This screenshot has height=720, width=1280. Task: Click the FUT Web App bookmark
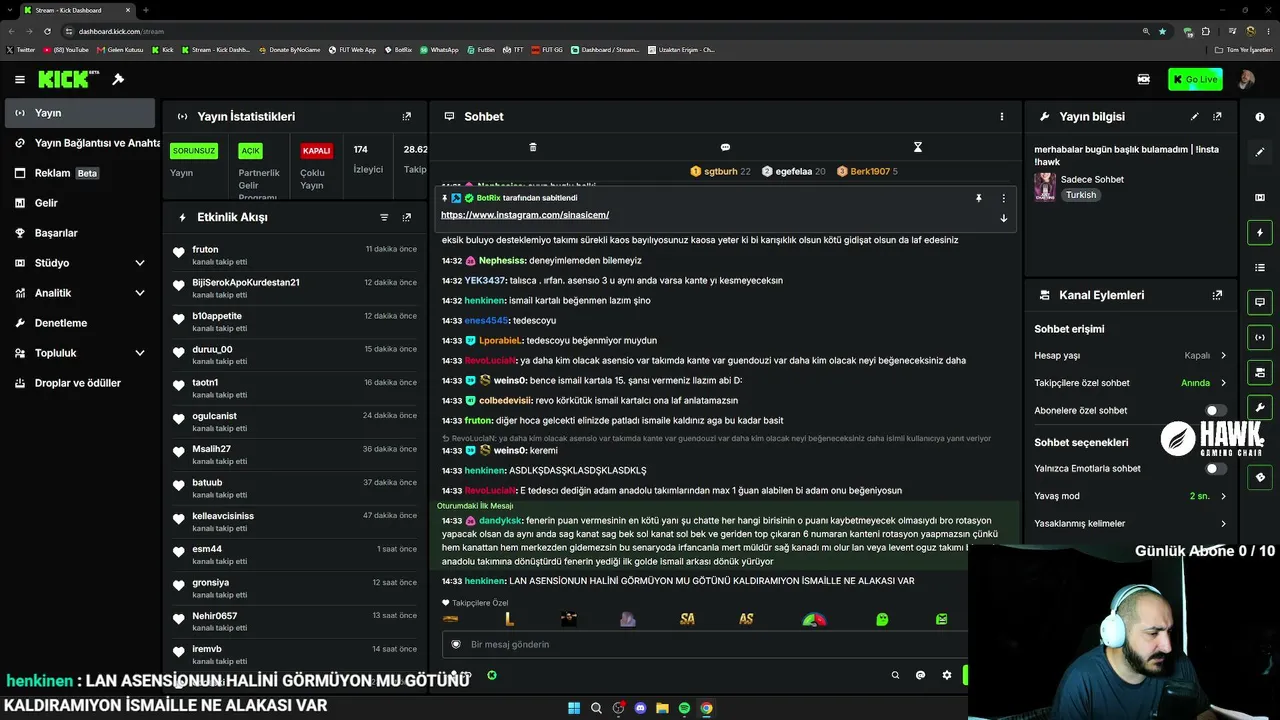(x=351, y=50)
